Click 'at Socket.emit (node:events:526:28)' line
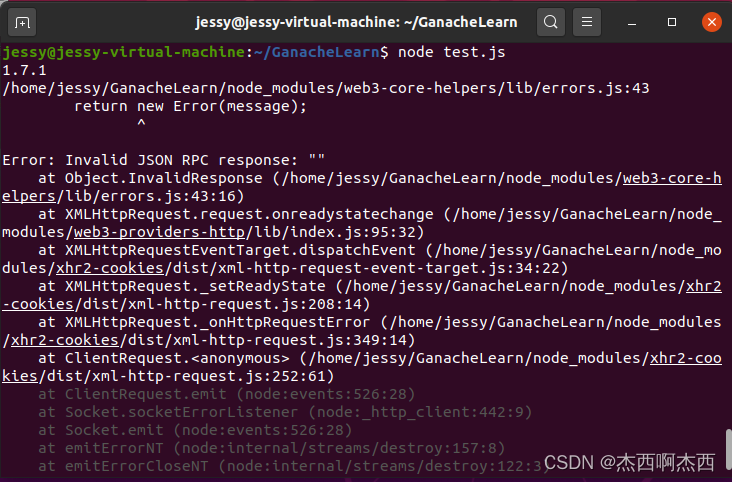Viewport: 732px width, 482px height. coord(195,430)
